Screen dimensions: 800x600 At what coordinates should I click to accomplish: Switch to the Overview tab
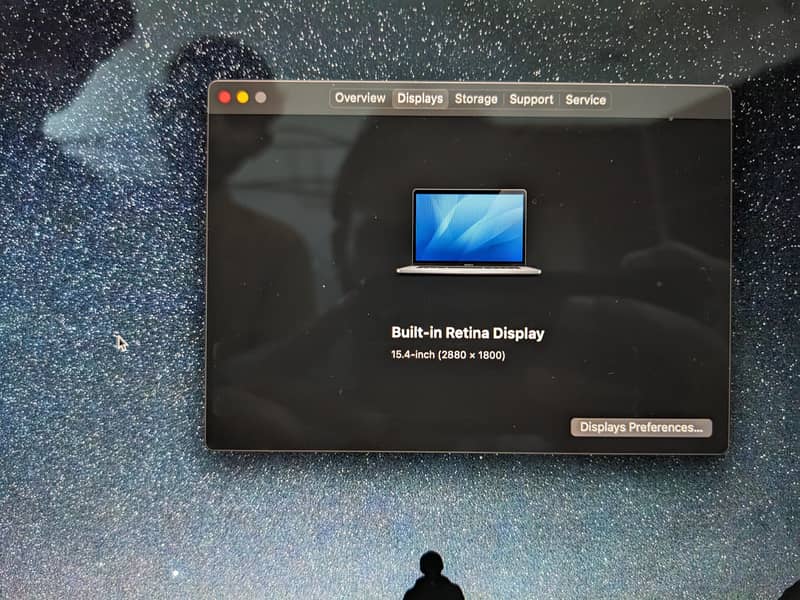click(x=359, y=99)
